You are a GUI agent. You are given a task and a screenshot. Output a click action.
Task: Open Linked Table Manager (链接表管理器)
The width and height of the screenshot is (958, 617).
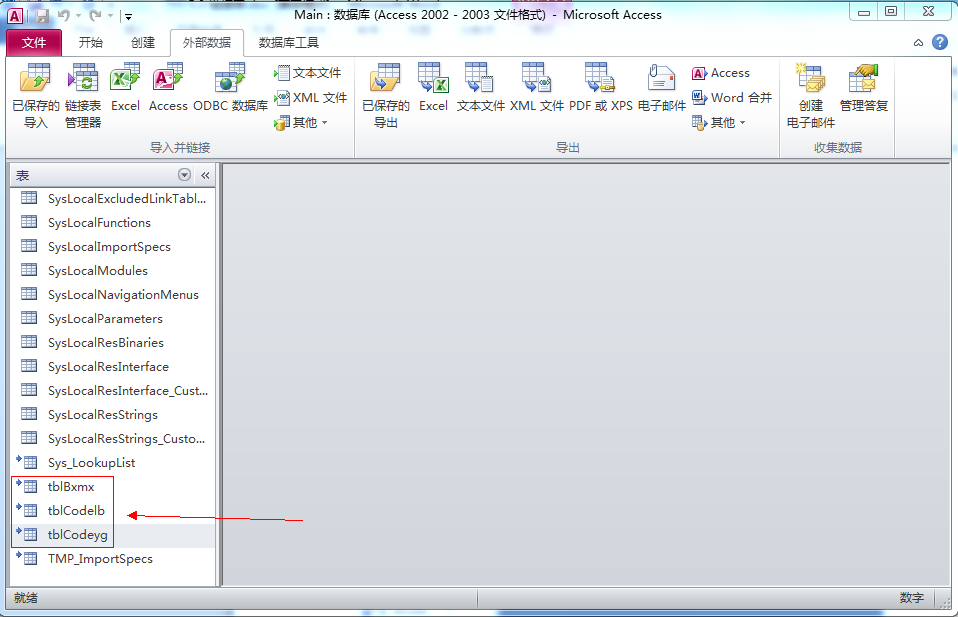point(83,95)
